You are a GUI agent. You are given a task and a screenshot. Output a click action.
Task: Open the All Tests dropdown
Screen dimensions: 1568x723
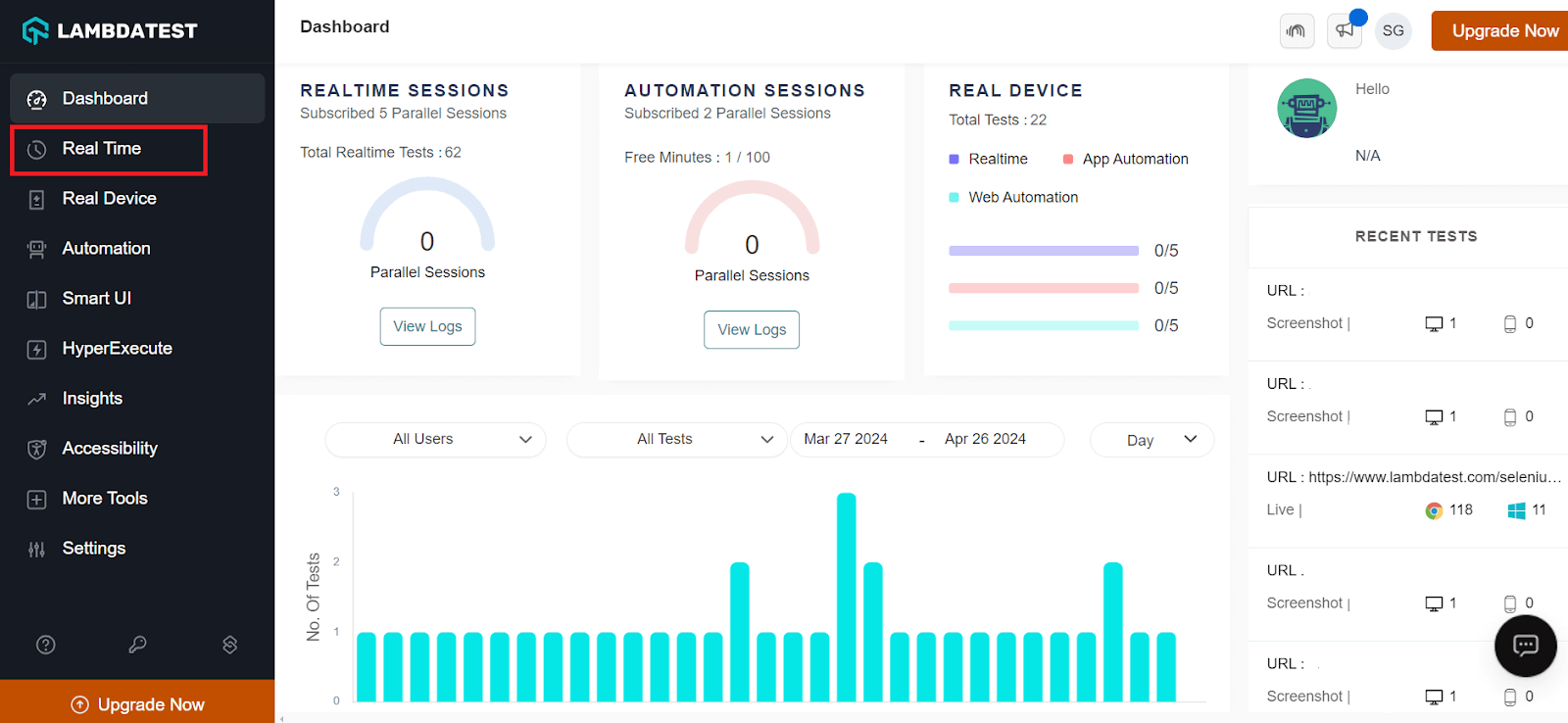(677, 439)
